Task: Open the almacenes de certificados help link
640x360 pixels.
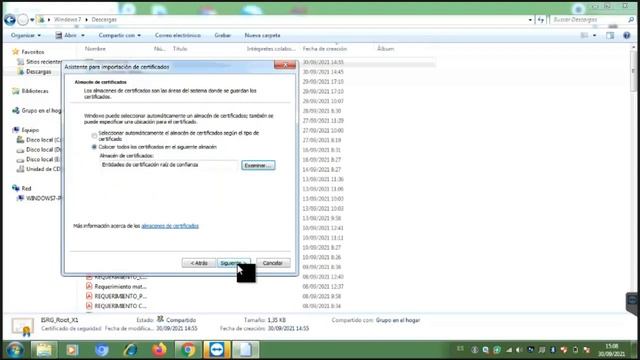Action: point(170,226)
